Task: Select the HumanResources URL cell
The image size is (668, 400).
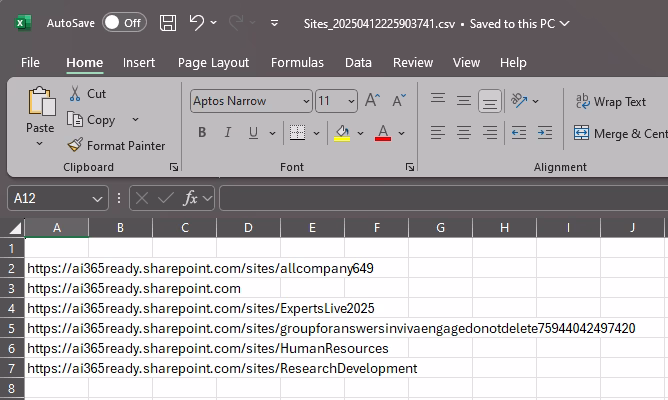Action: (x=208, y=348)
